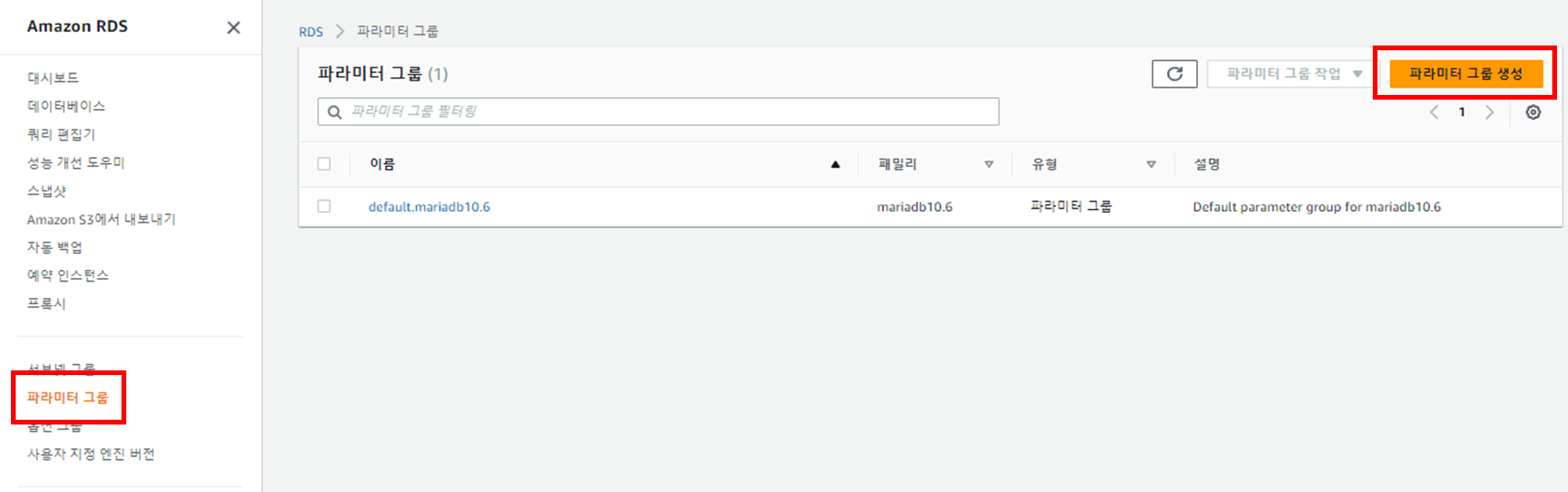
Task: Click 유형 column header label
Action: click(x=1044, y=164)
